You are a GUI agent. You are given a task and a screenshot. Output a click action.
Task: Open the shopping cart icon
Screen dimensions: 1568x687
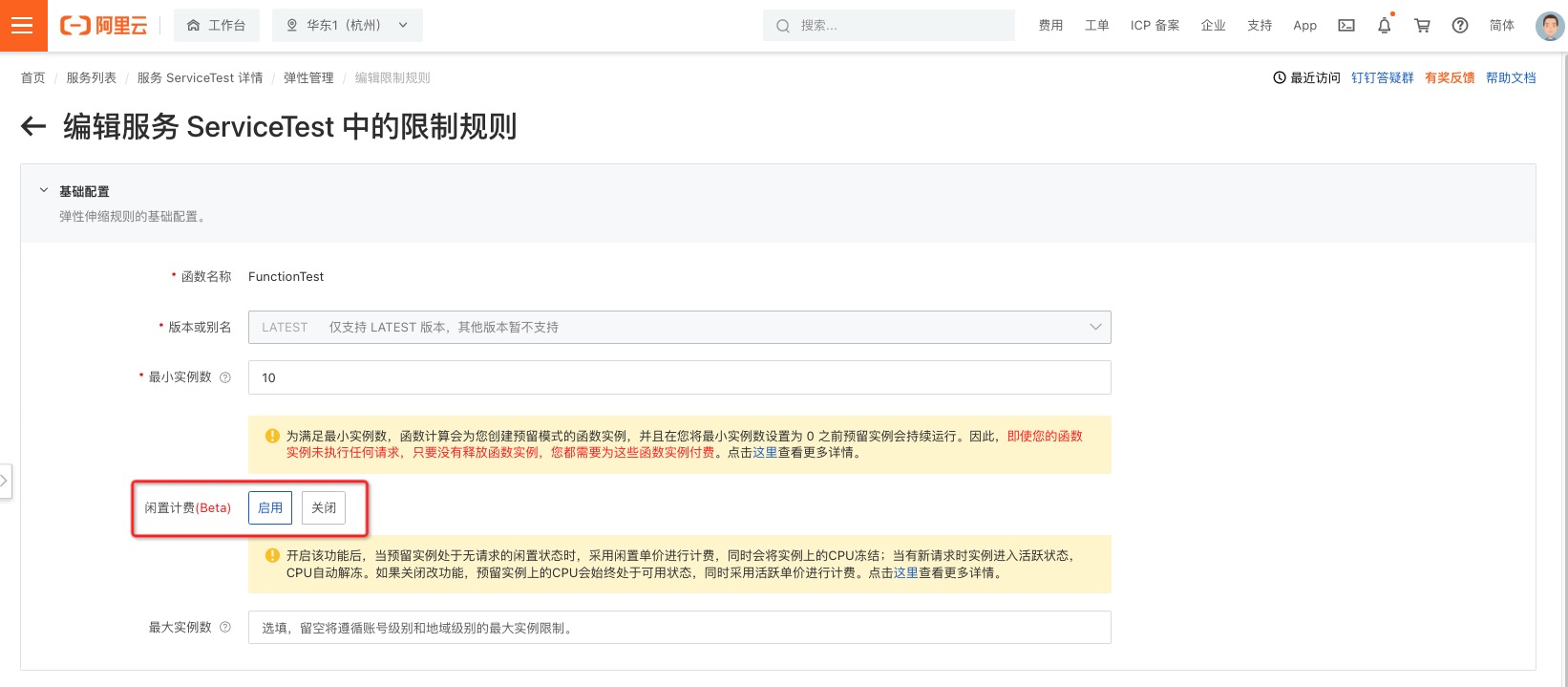click(1422, 26)
